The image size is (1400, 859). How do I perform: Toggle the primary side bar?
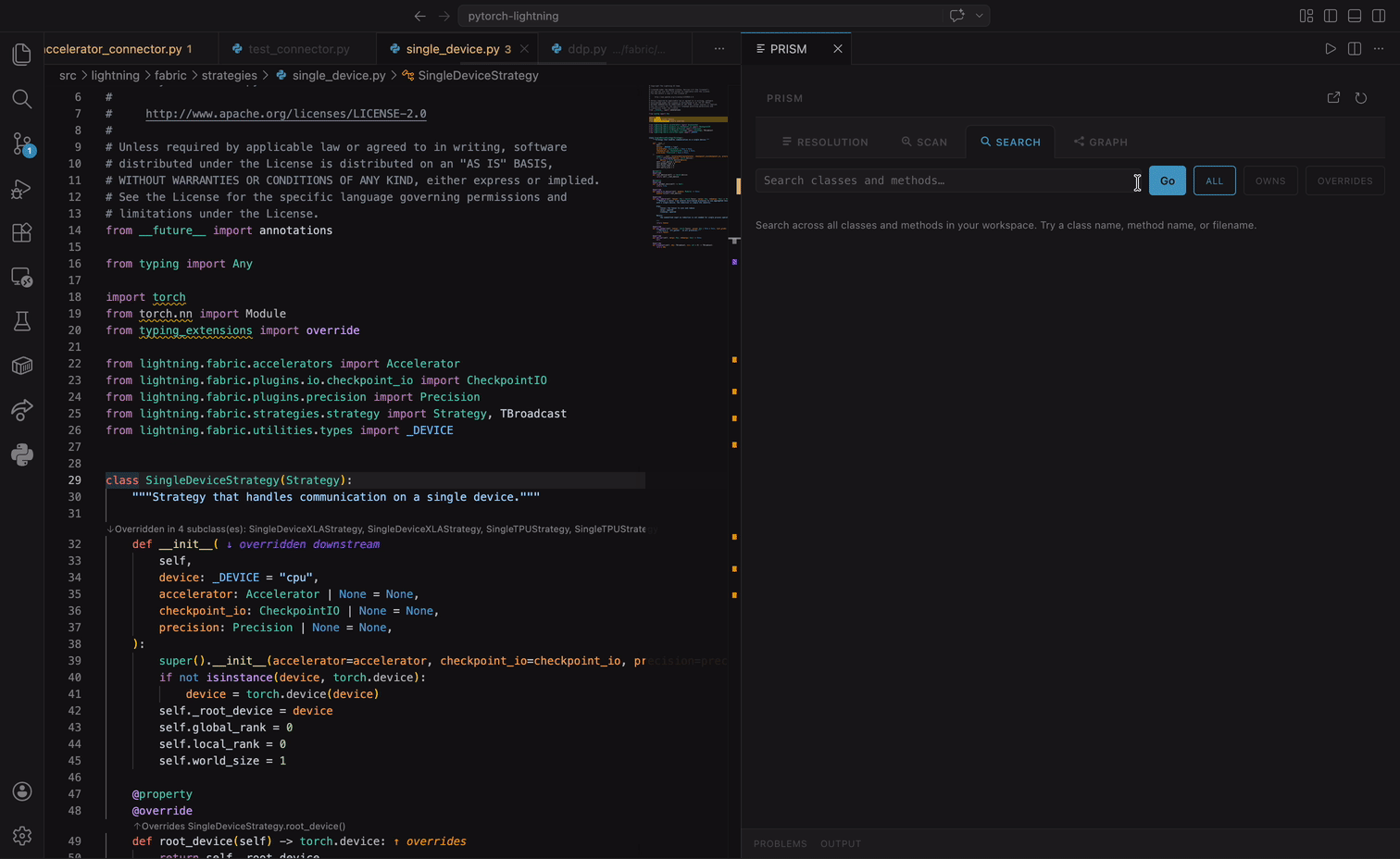(1331, 16)
